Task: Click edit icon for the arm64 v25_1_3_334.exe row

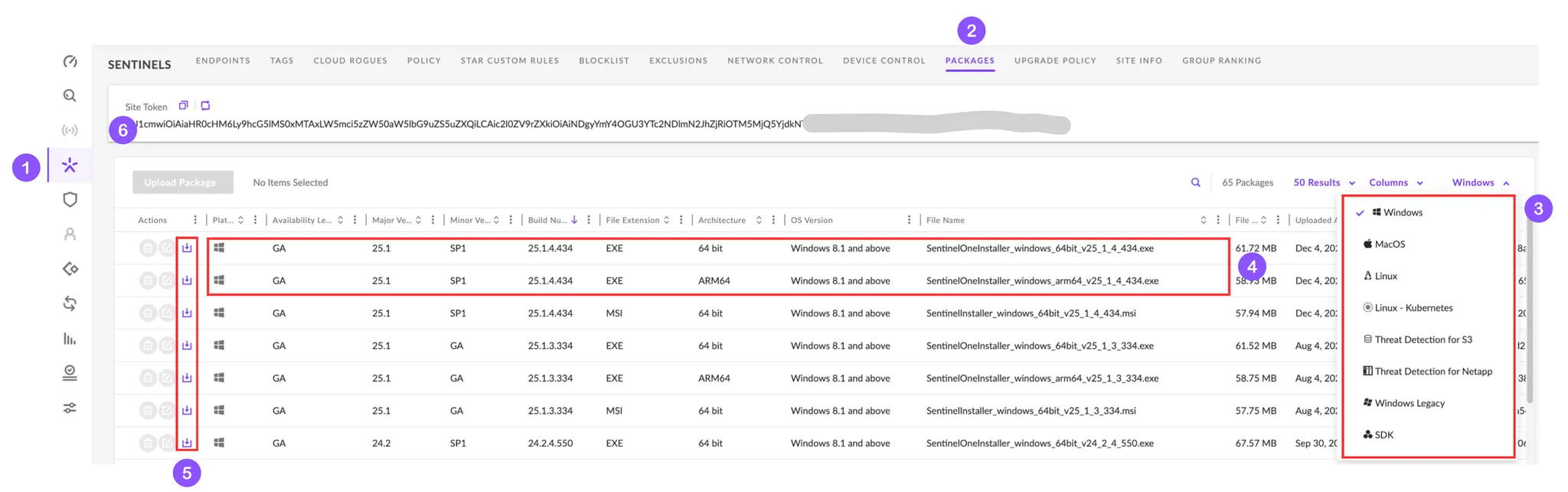Action: coord(167,378)
